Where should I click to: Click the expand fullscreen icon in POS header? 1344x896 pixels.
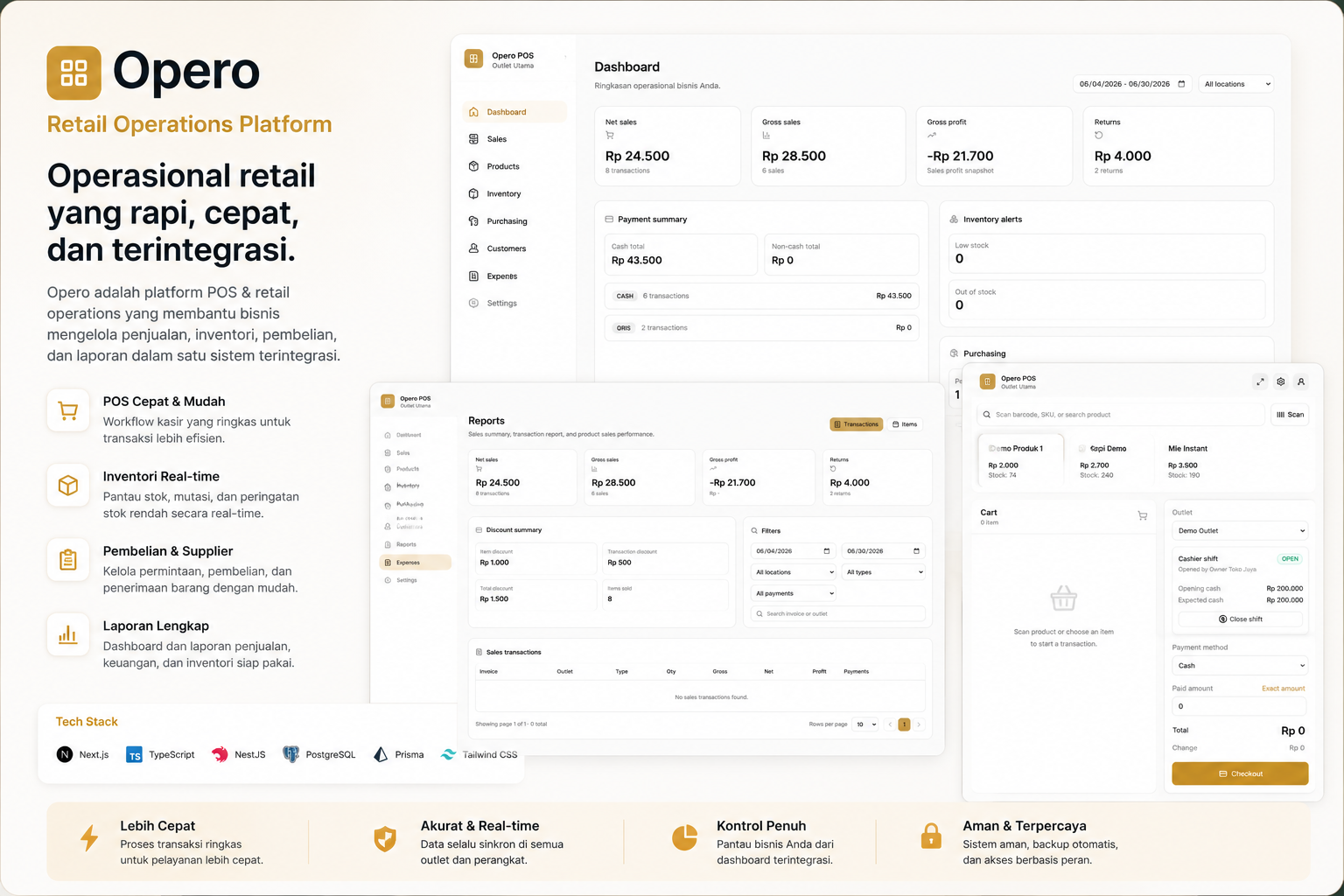(1260, 381)
